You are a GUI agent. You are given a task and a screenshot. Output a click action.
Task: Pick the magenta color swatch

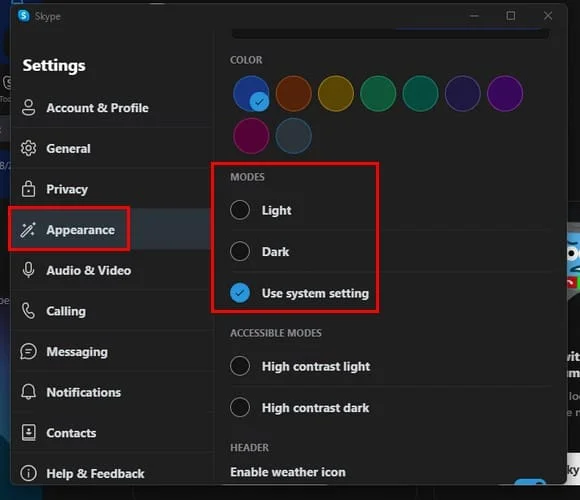pos(251,136)
